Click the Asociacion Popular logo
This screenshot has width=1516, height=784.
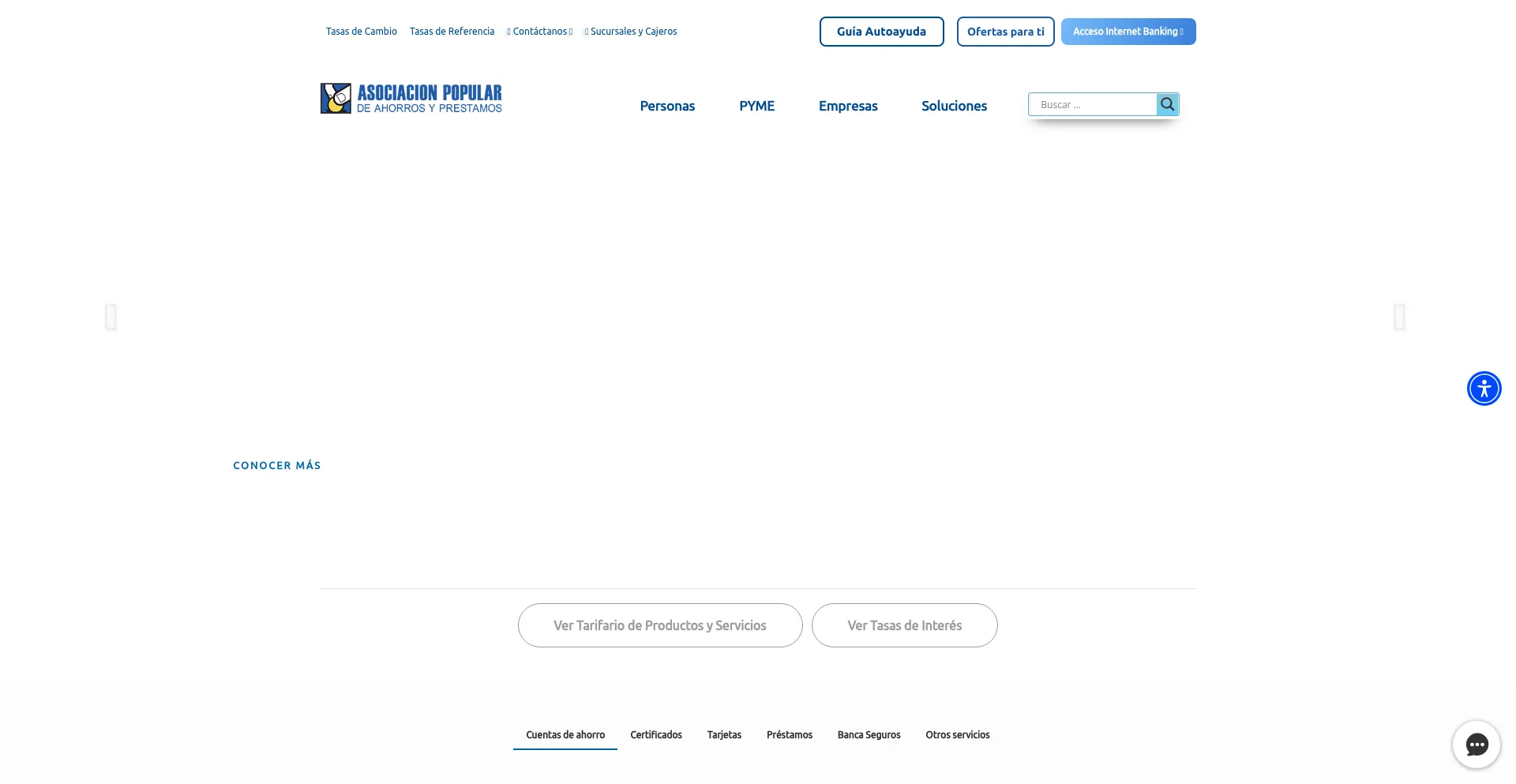411,99
